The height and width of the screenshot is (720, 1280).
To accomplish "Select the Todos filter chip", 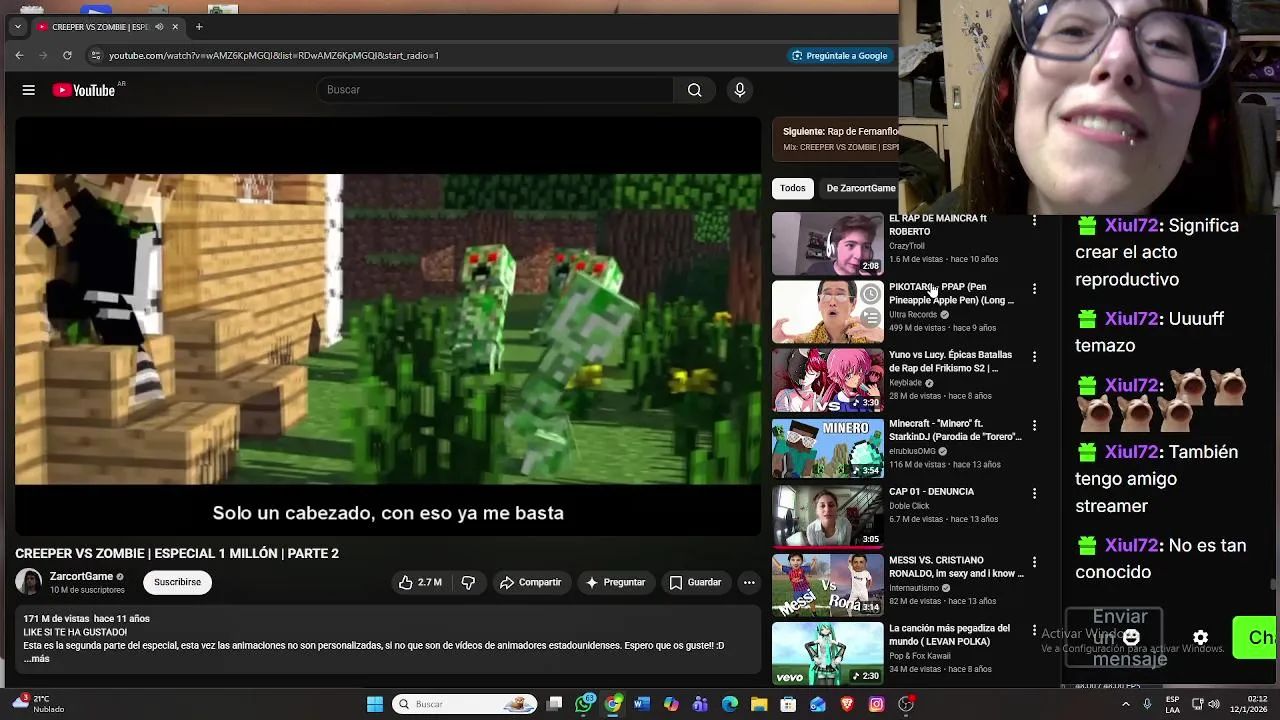I will [x=793, y=188].
